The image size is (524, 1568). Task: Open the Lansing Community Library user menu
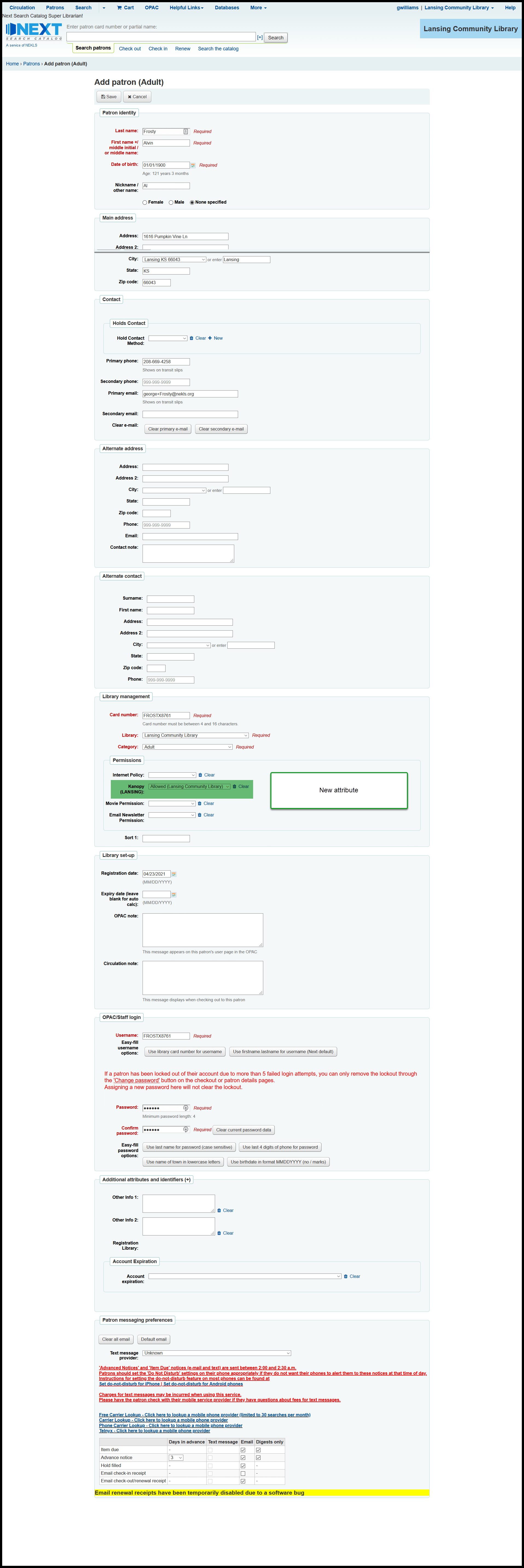point(459,8)
